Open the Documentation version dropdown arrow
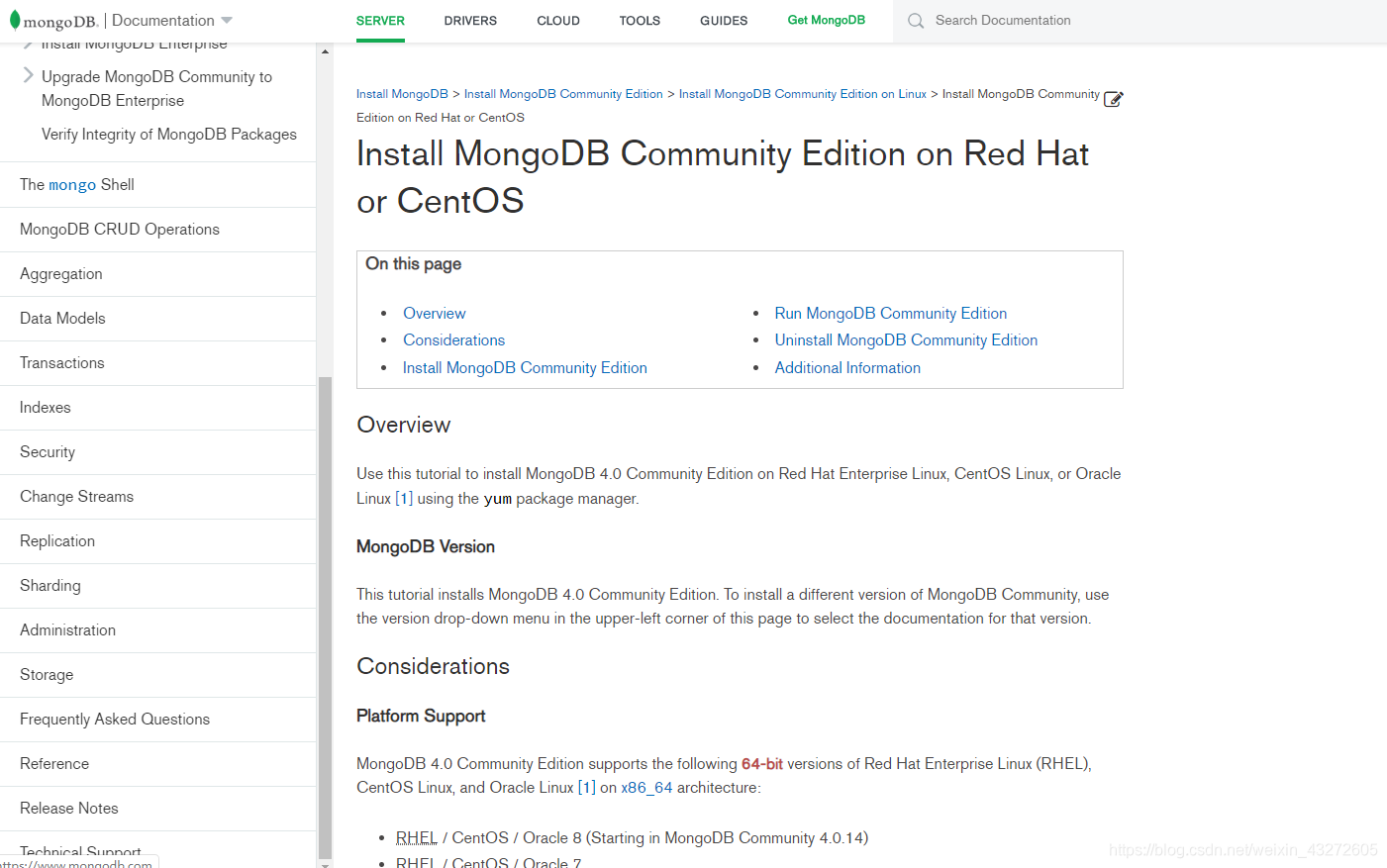1387x868 pixels. [227, 21]
